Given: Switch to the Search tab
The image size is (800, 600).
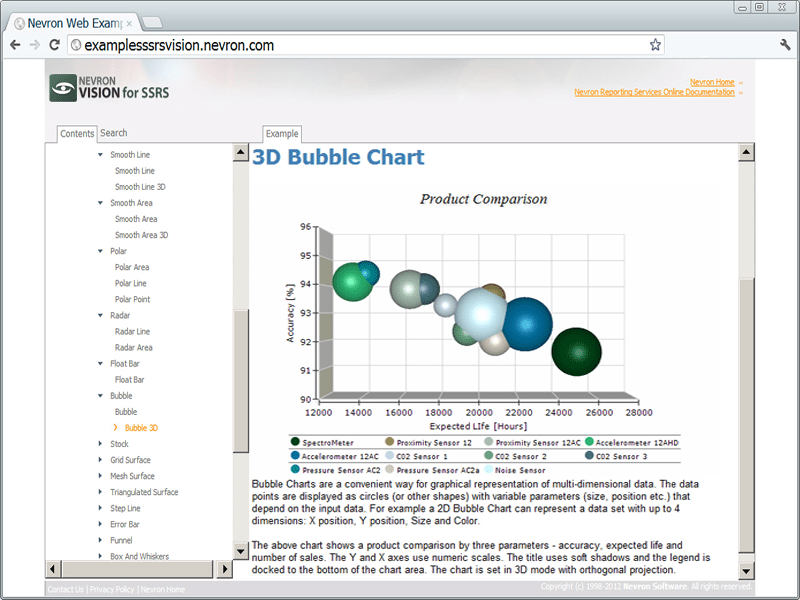Looking at the screenshot, I should point(113,131).
